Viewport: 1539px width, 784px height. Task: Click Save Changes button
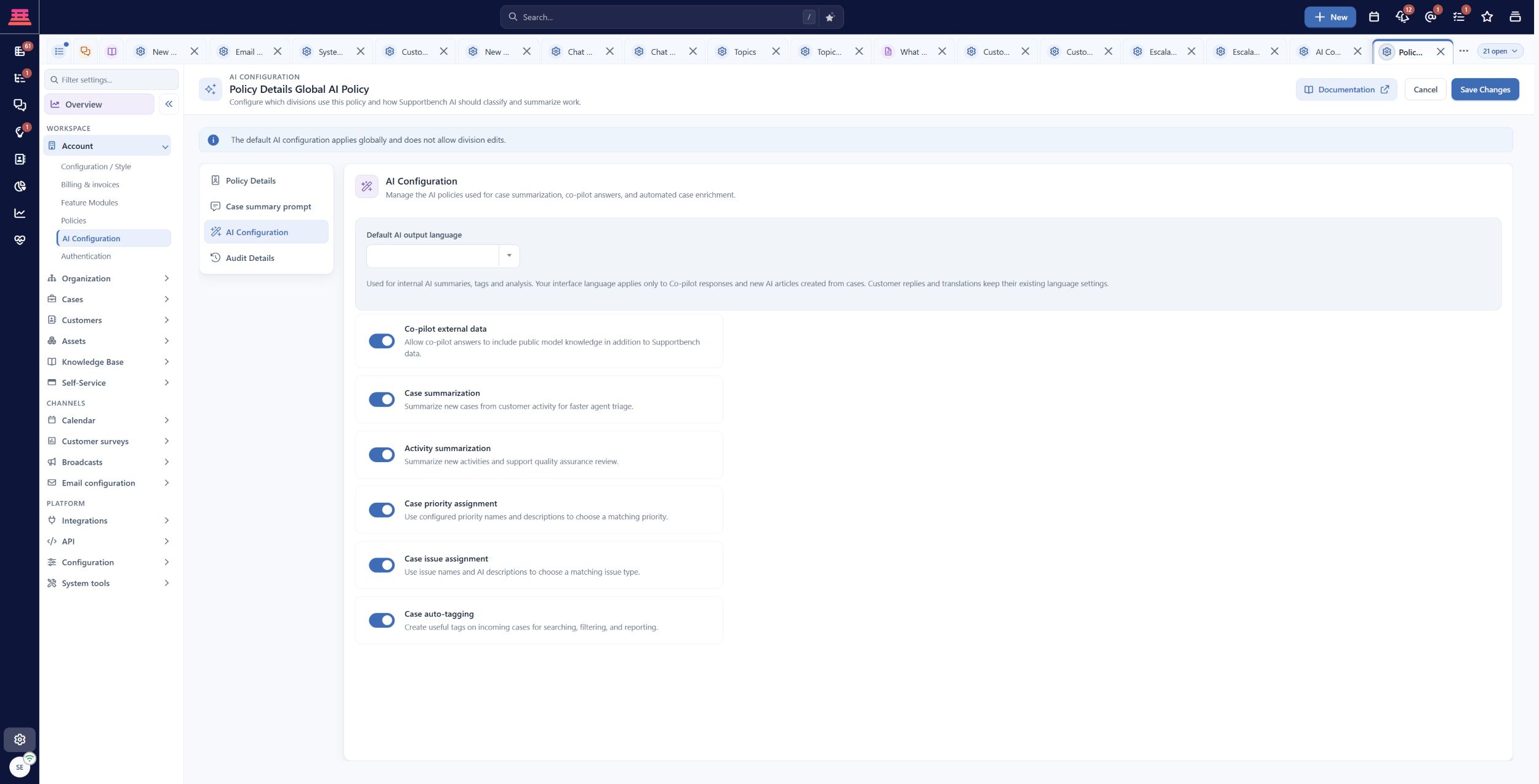(1485, 89)
